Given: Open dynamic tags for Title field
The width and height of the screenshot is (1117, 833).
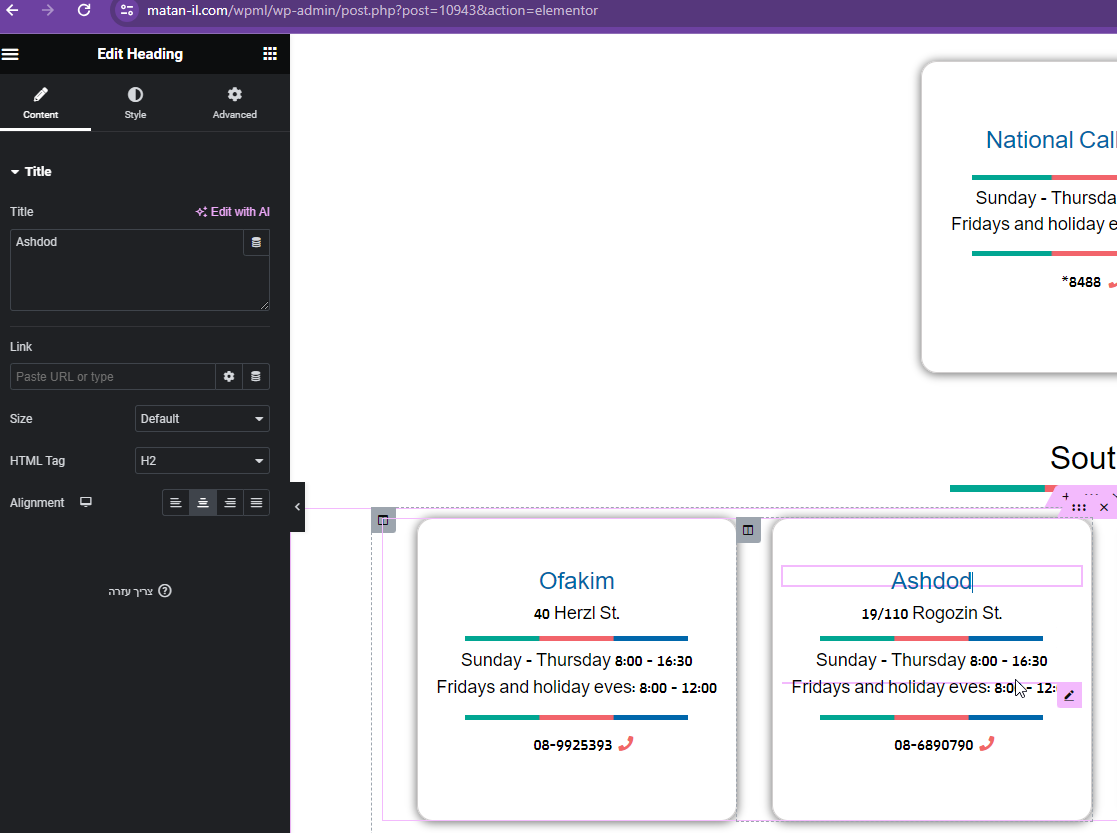Looking at the screenshot, I should [x=256, y=242].
